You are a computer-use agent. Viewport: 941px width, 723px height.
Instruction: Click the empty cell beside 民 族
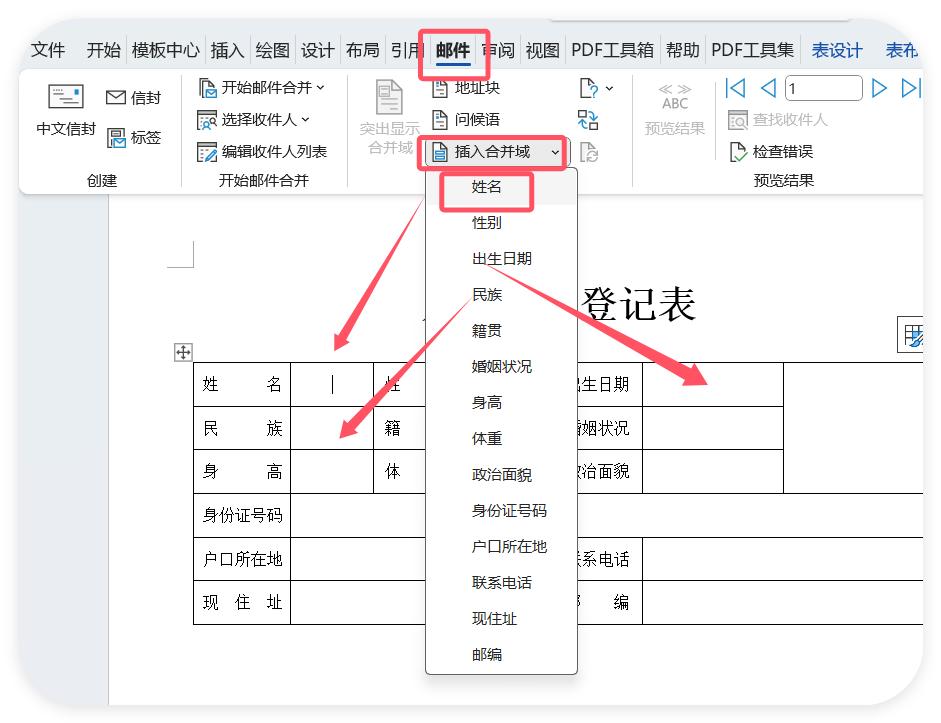[332, 428]
